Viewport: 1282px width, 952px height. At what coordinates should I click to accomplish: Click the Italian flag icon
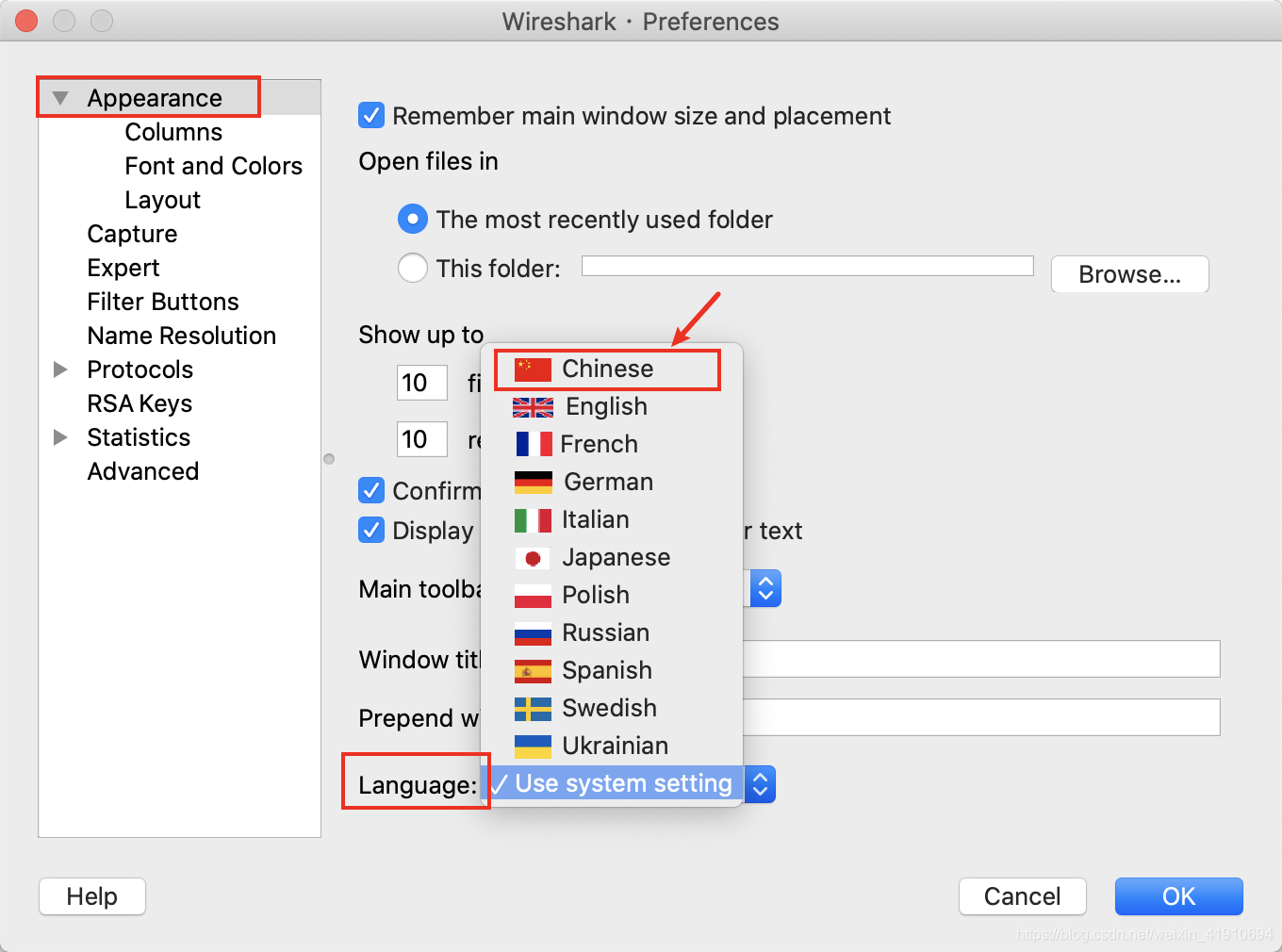(533, 520)
